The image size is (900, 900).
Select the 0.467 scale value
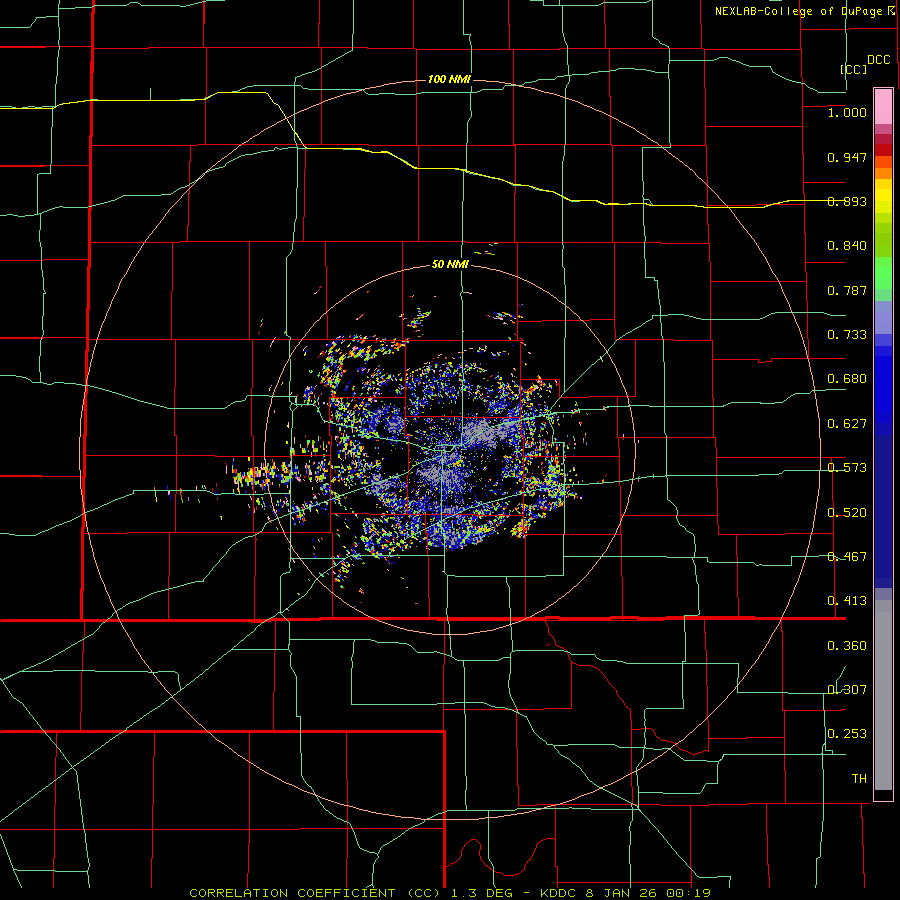(x=847, y=557)
